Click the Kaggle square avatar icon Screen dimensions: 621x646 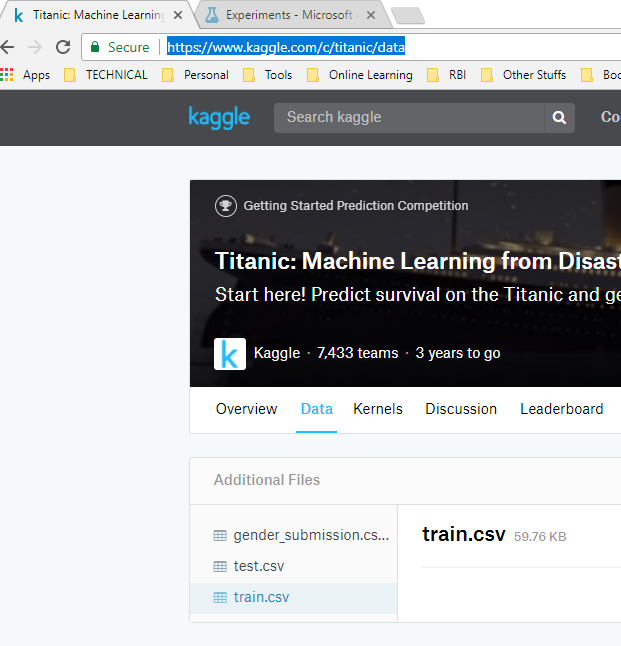(230, 353)
